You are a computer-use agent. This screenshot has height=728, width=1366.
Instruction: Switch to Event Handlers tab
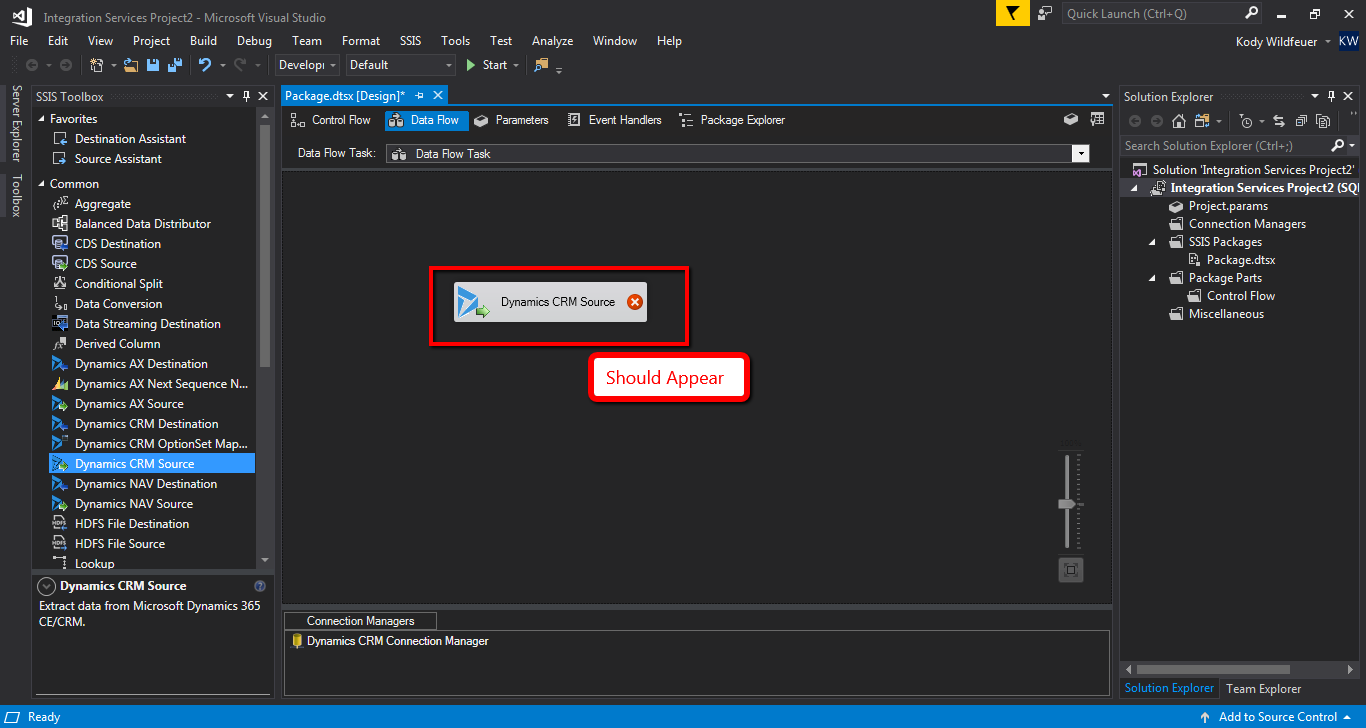pos(614,120)
